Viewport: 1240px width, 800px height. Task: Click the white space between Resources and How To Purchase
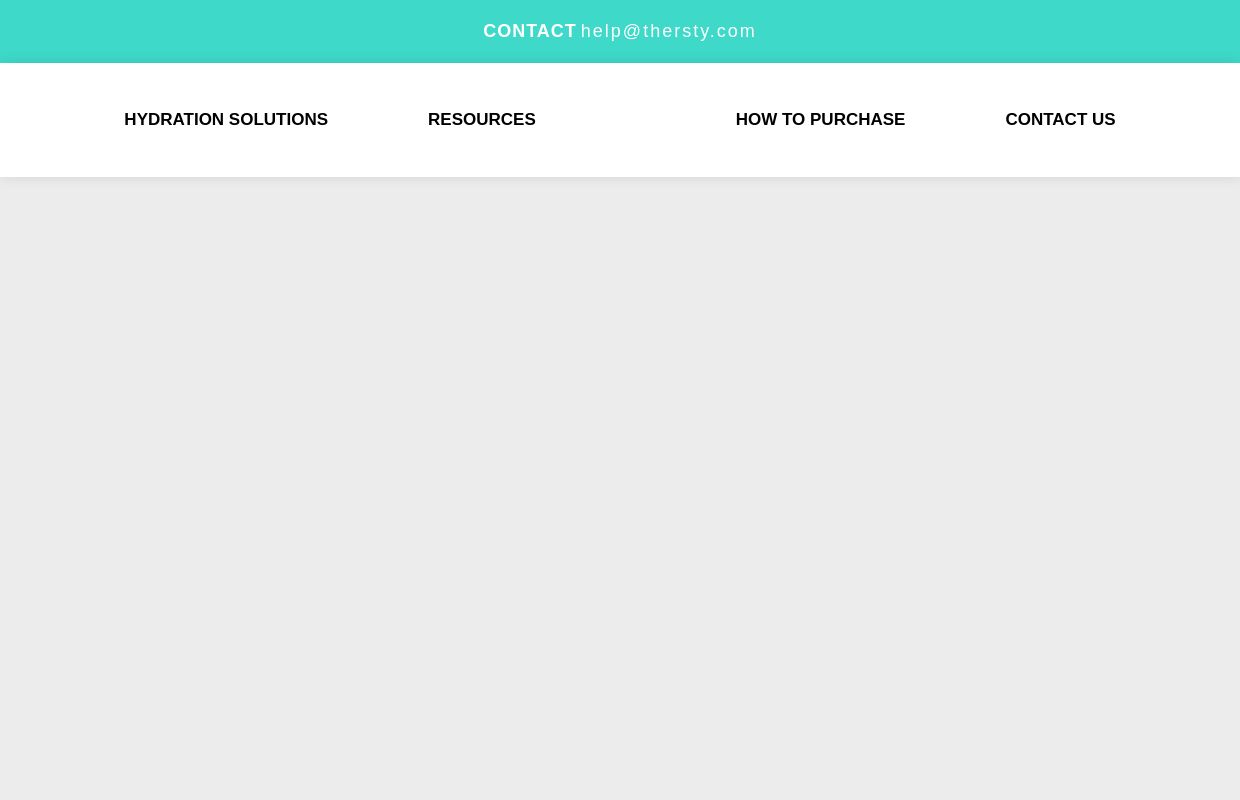coord(636,120)
